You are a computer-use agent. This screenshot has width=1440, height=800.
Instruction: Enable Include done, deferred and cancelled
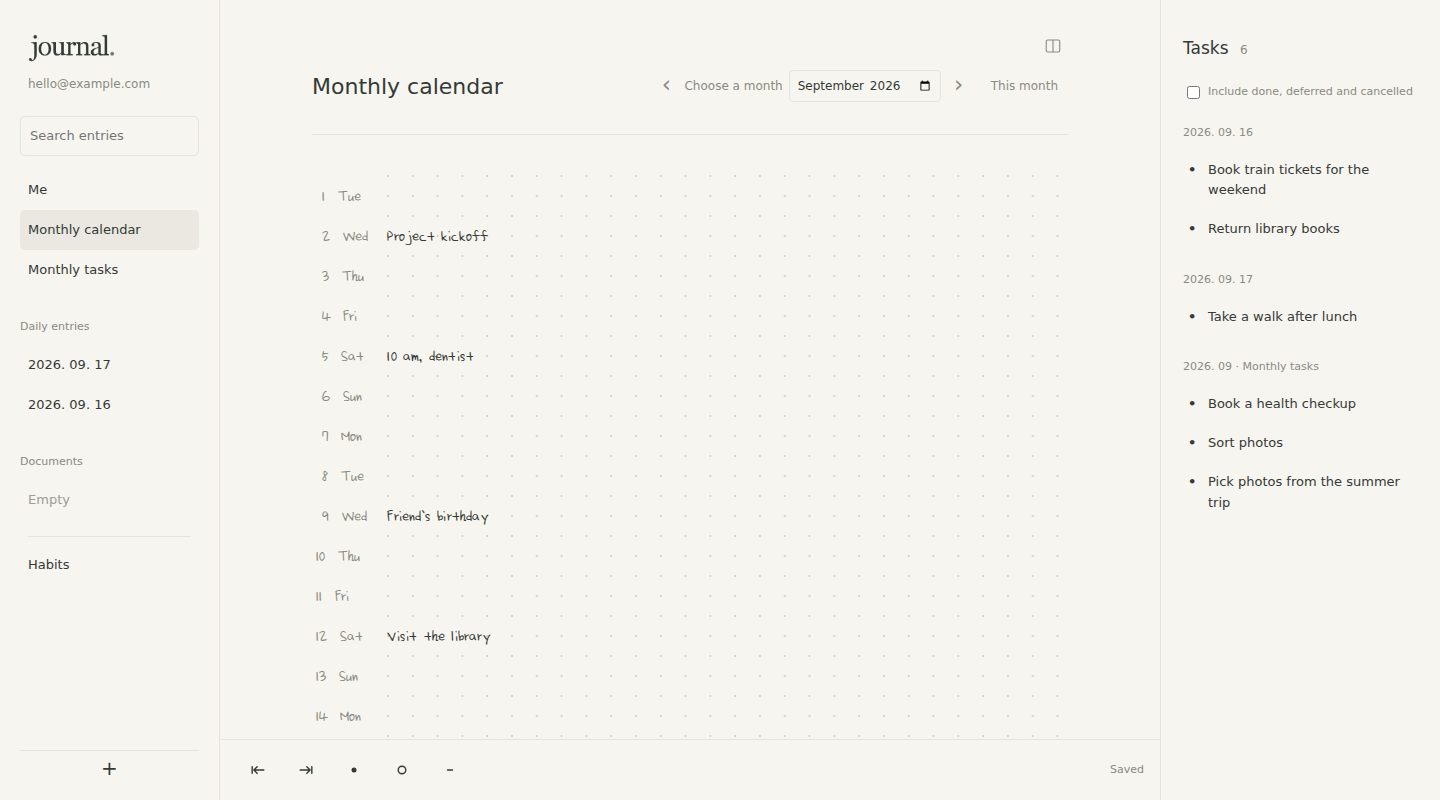1193,92
